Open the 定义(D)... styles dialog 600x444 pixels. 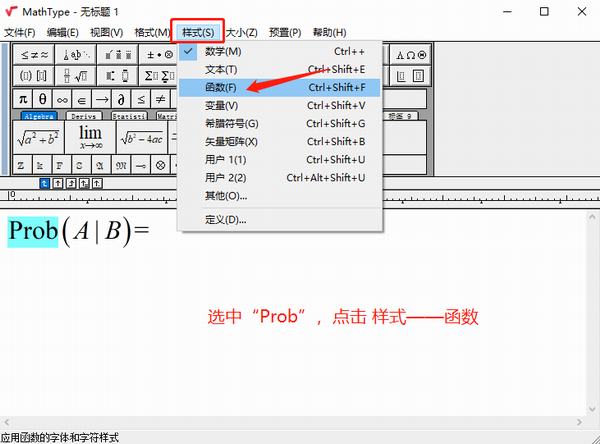click(280, 220)
